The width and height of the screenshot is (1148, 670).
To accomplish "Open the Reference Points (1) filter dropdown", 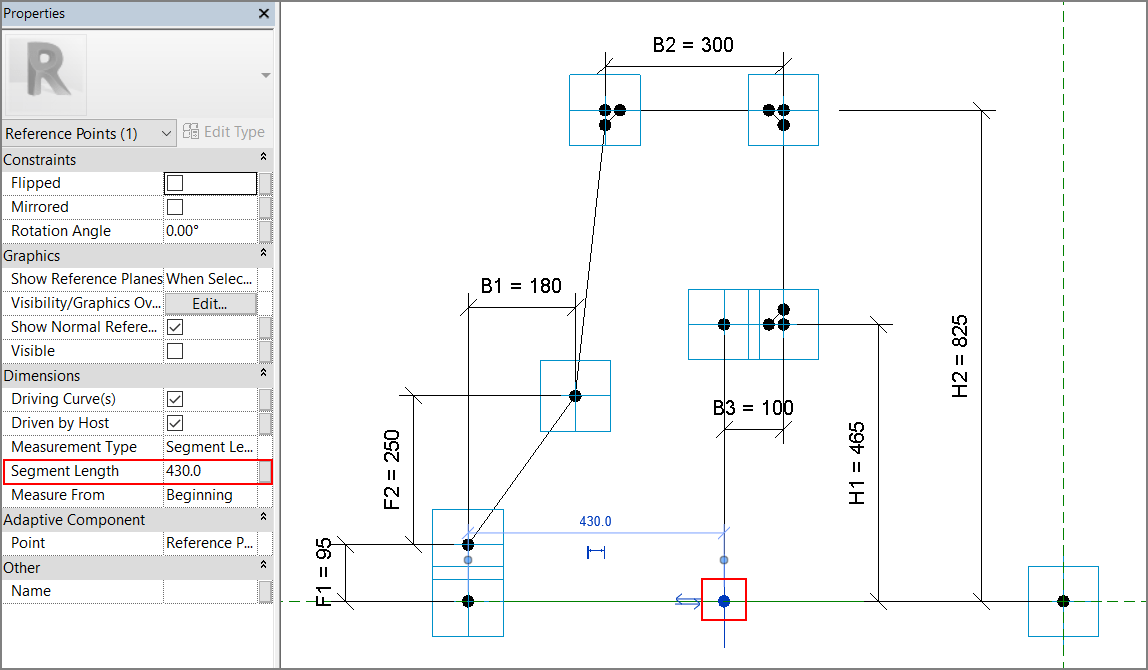I will pyautogui.click(x=89, y=133).
